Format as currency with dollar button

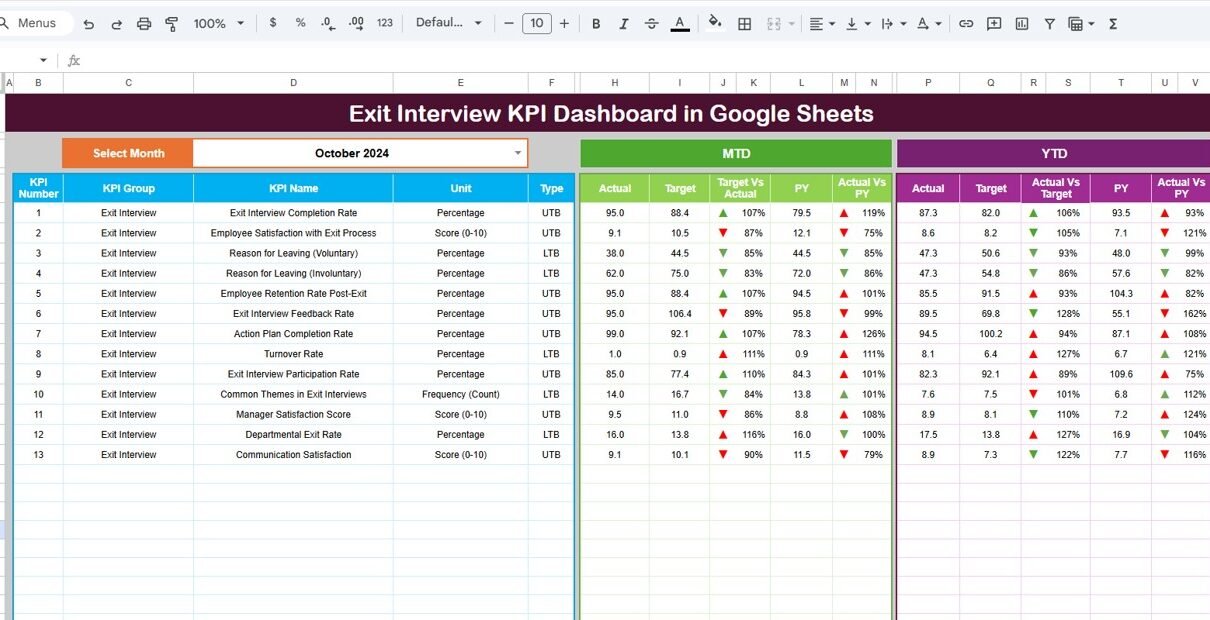click(273, 23)
